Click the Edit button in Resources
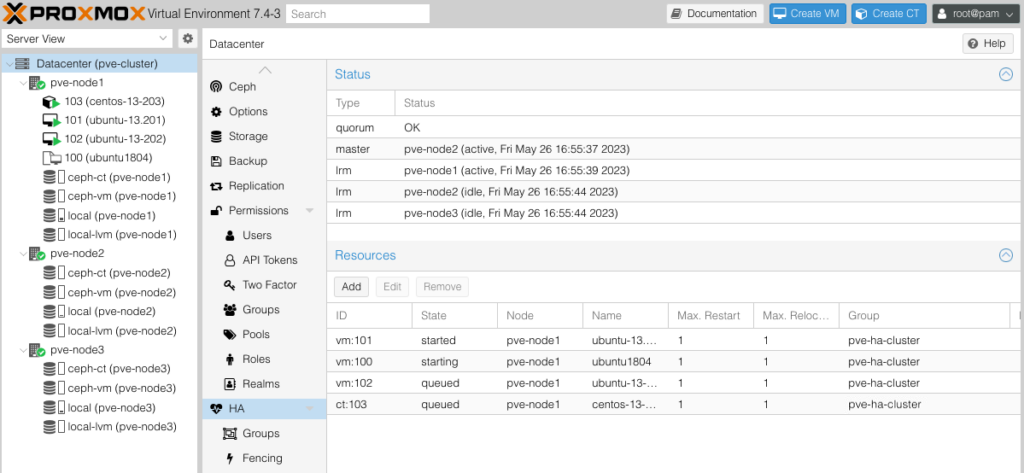This screenshot has width=1024, height=473. tap(392, 287)
